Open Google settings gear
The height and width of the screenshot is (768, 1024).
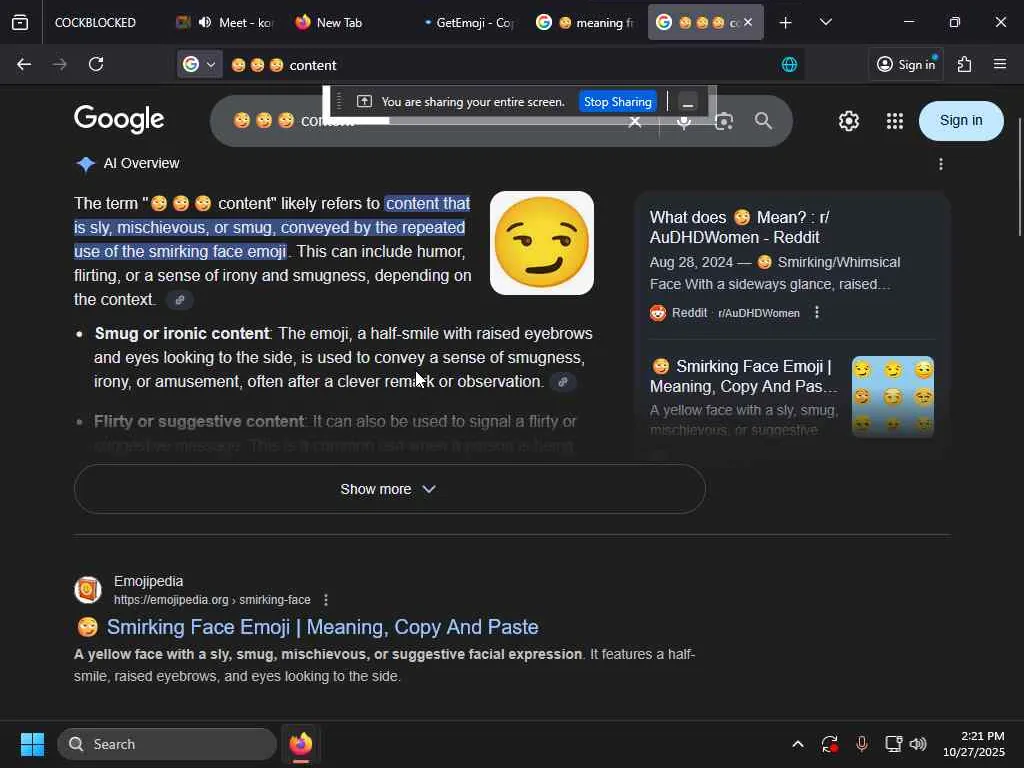pos(848,121)
